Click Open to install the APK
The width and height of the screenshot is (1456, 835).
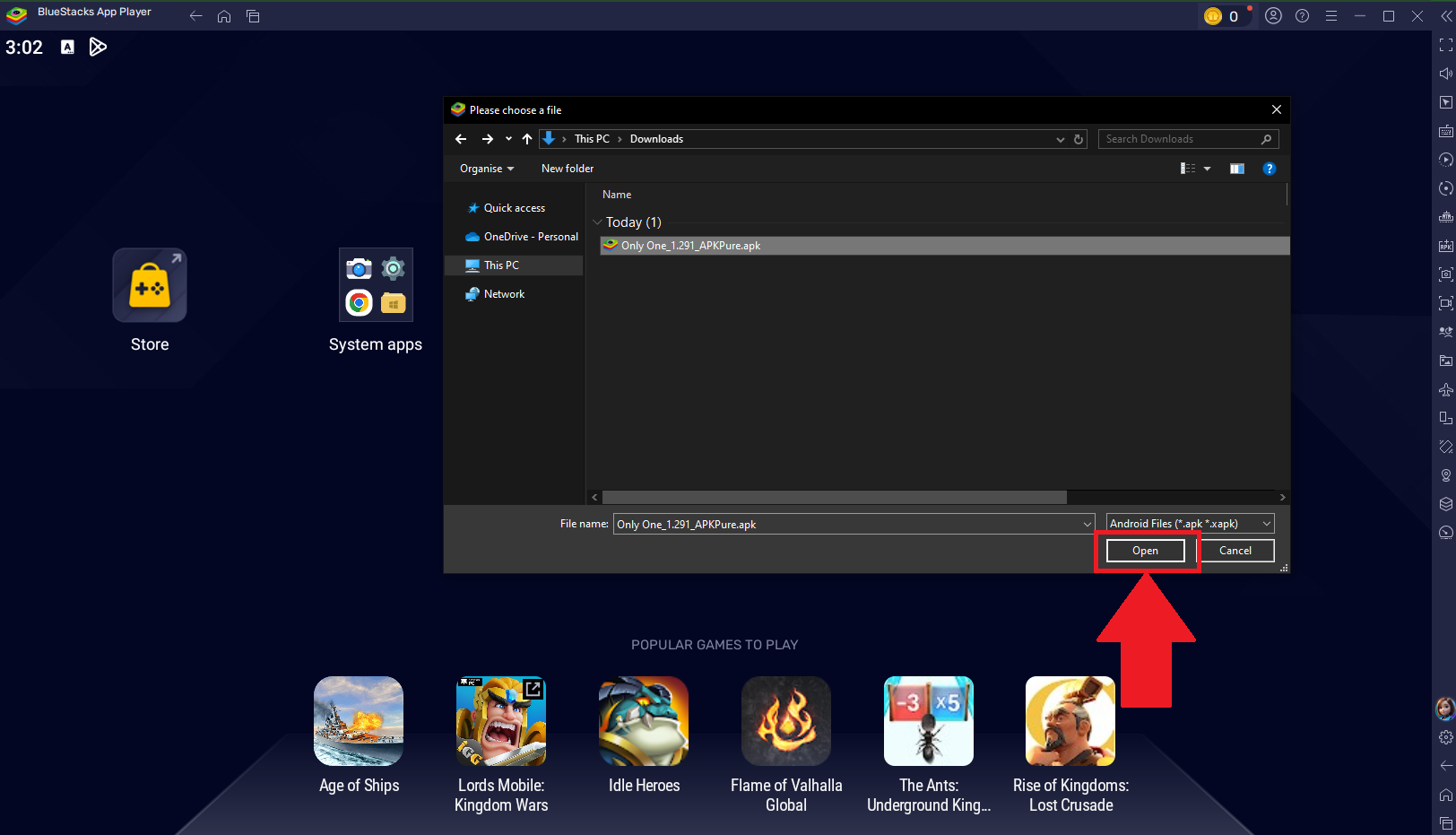(x=1145, y=550)
